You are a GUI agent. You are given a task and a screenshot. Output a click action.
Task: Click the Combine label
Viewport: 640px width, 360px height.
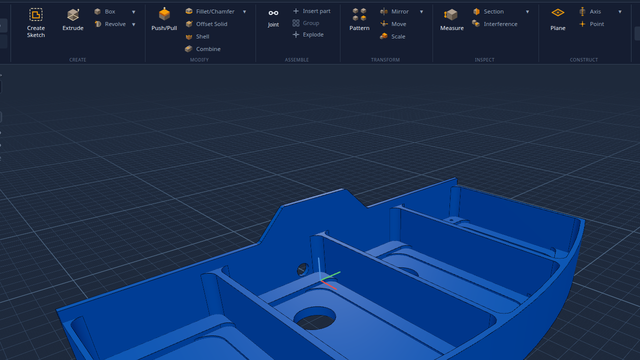(208, 49)
